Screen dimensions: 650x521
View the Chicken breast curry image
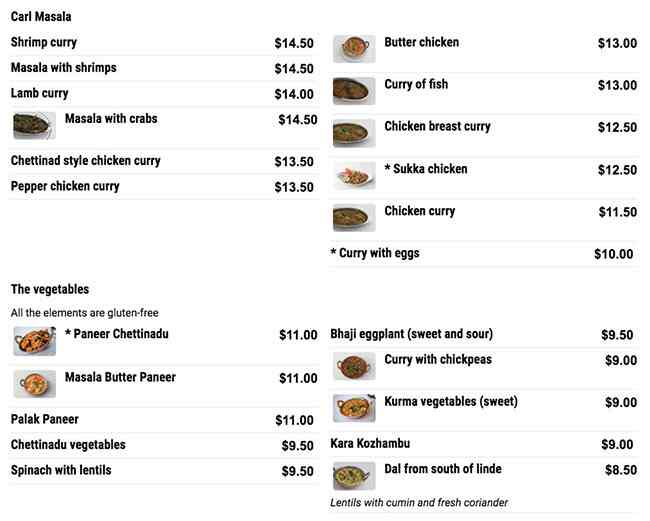point(354,133)
